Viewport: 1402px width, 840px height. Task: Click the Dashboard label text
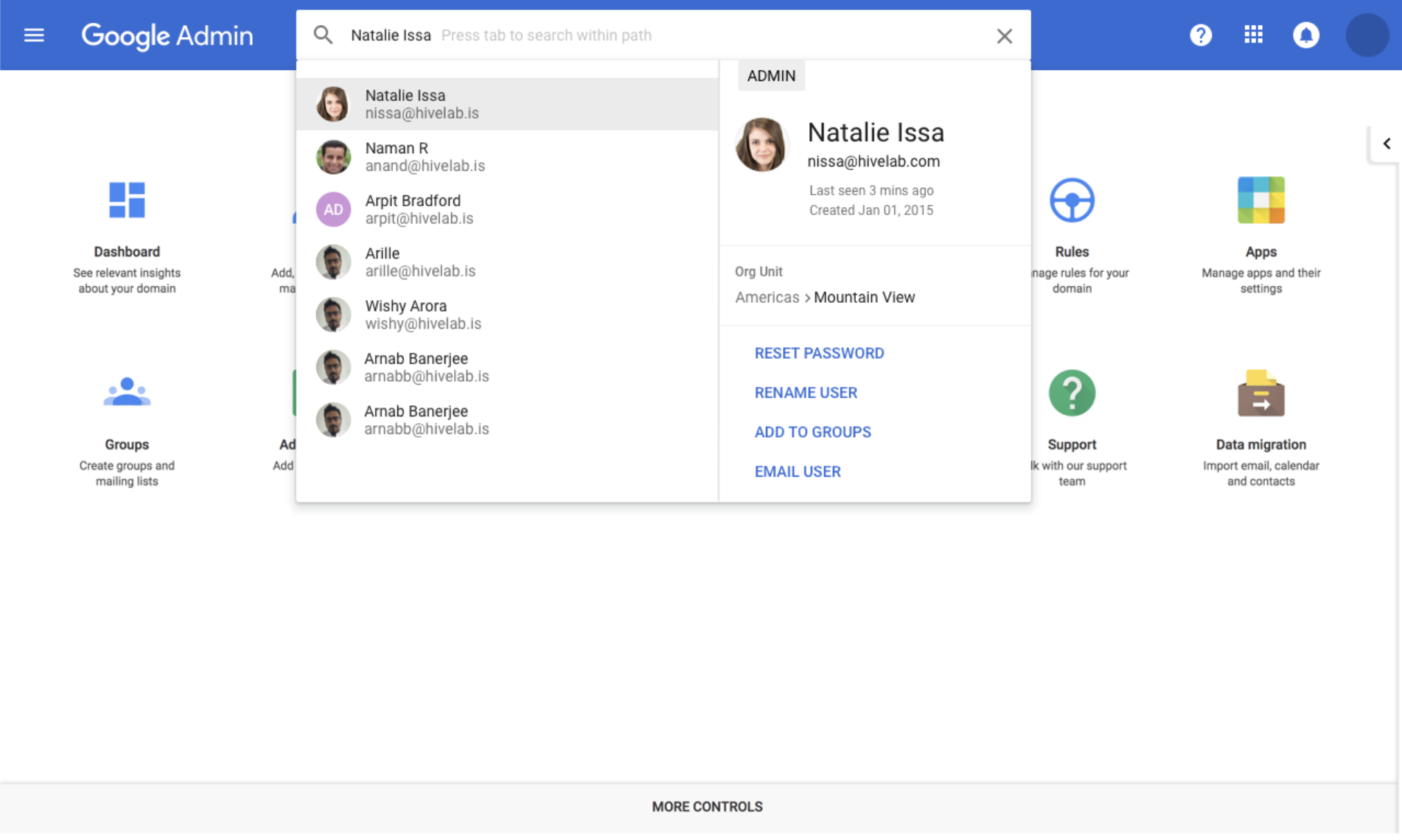tap(127, 252)
